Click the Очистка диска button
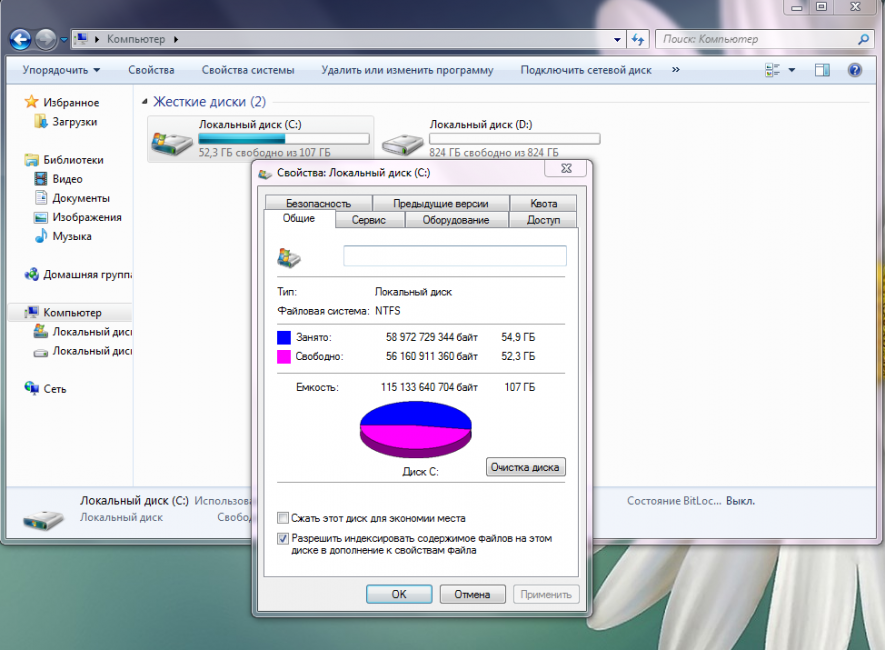 pos(525,467)
